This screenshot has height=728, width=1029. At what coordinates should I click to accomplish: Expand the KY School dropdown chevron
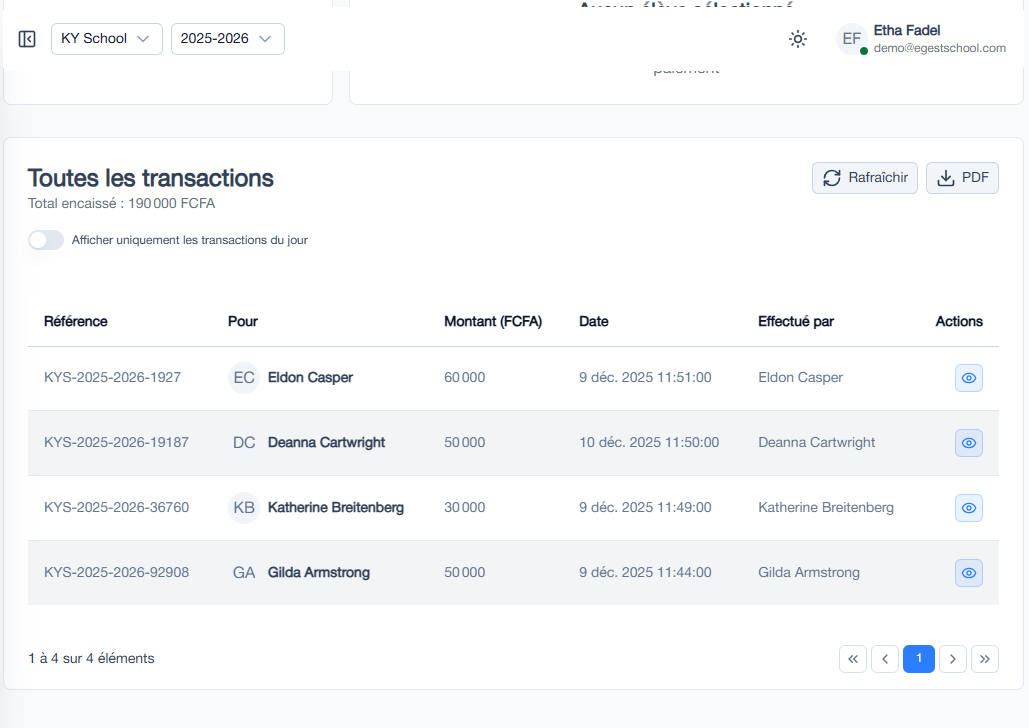point(144,40)
